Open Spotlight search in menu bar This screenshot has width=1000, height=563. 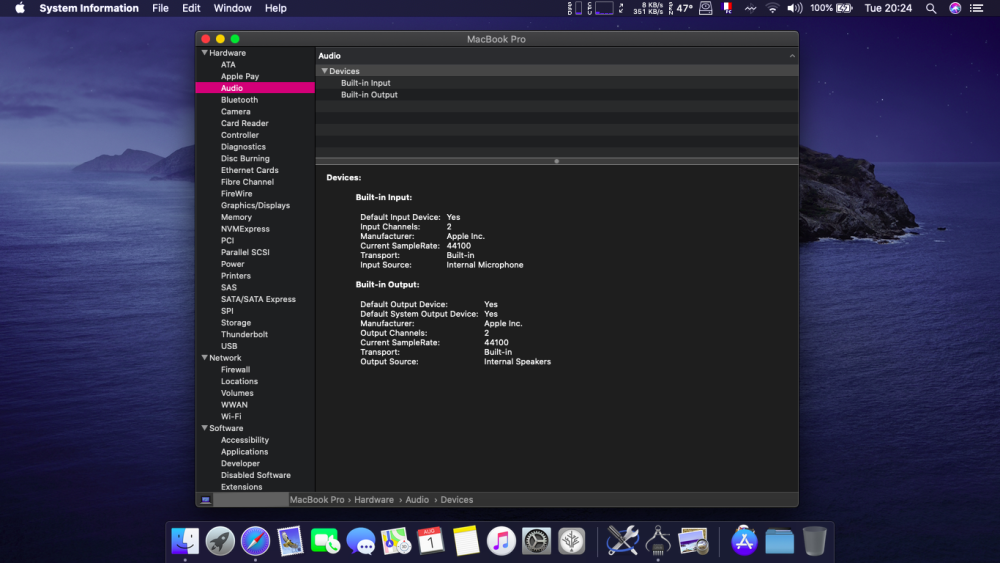point(931,8)
